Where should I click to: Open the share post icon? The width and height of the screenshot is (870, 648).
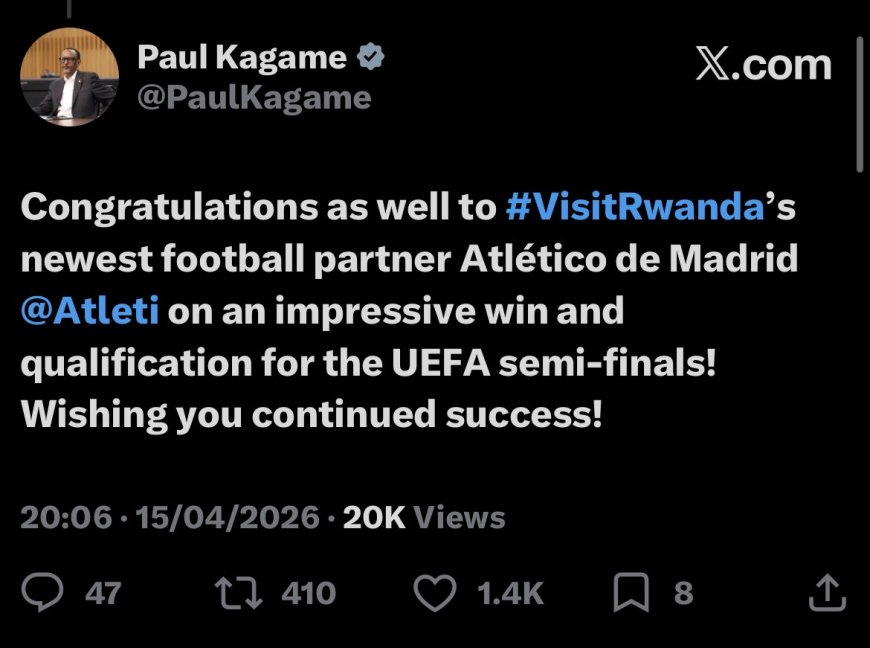(826, 592)
